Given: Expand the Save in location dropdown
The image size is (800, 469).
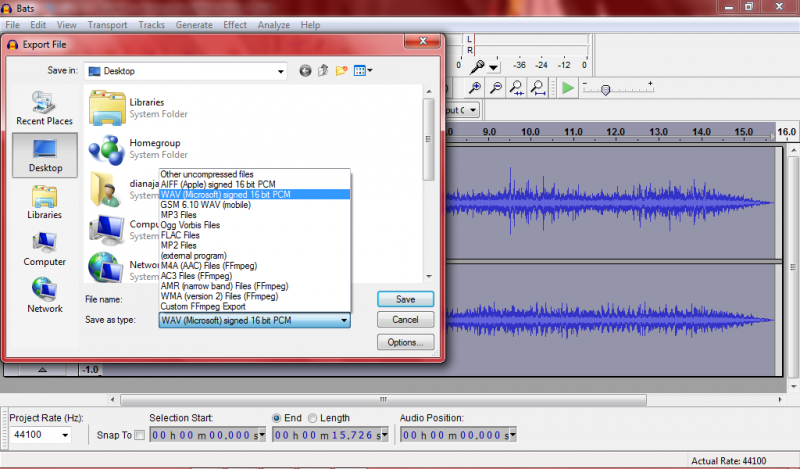Looking at the screenshot, I should click(281, 71).
